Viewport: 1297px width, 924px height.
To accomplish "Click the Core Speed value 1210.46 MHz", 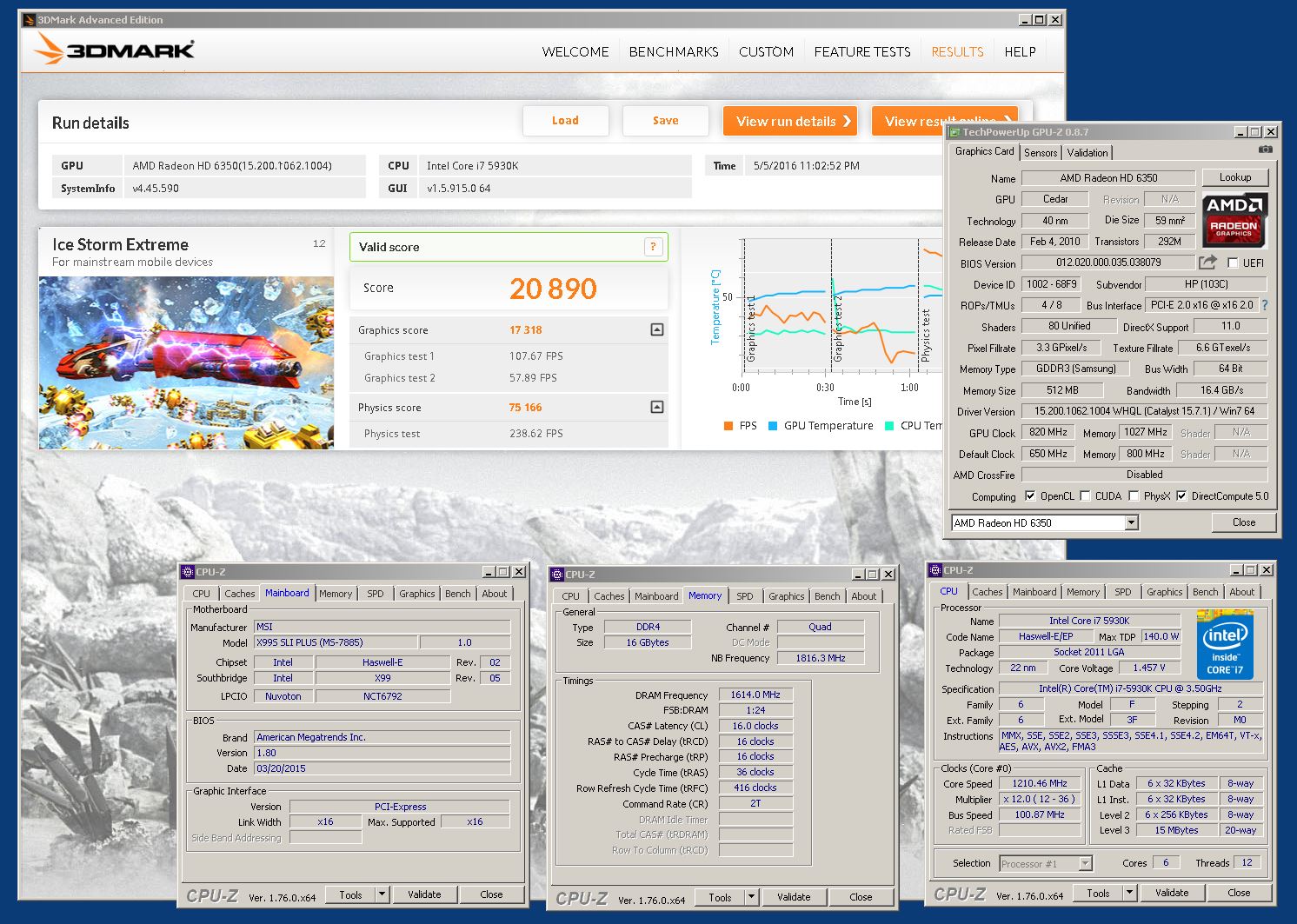I will (1040, 783).
